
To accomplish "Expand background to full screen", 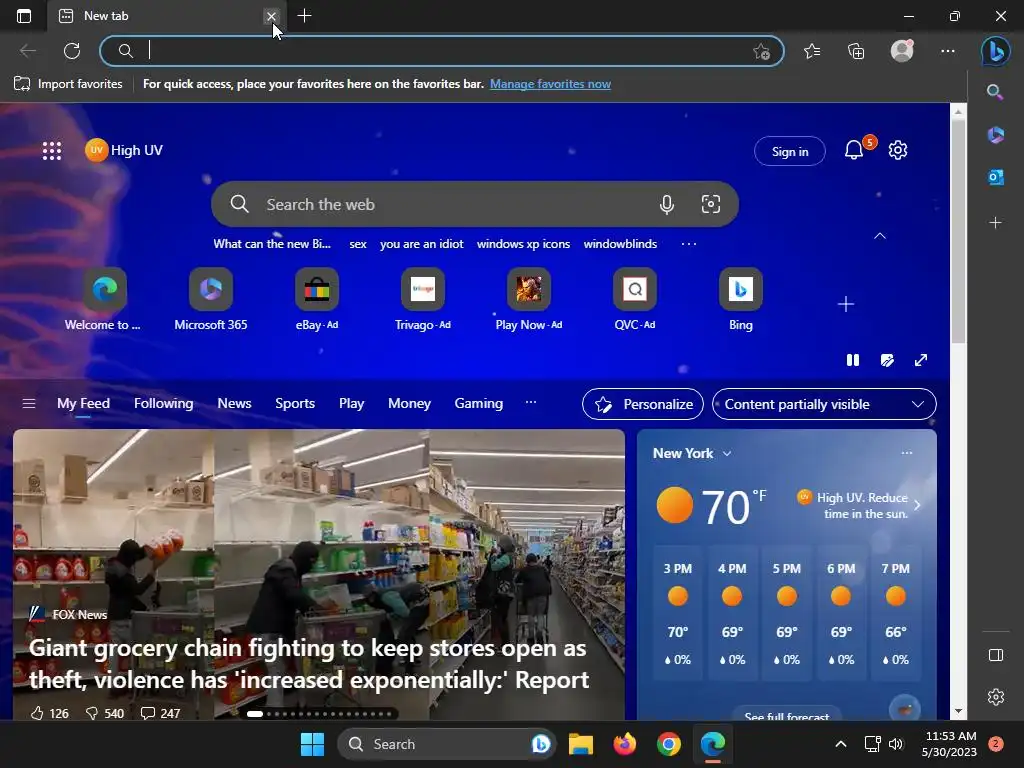I will click(921, 360).
